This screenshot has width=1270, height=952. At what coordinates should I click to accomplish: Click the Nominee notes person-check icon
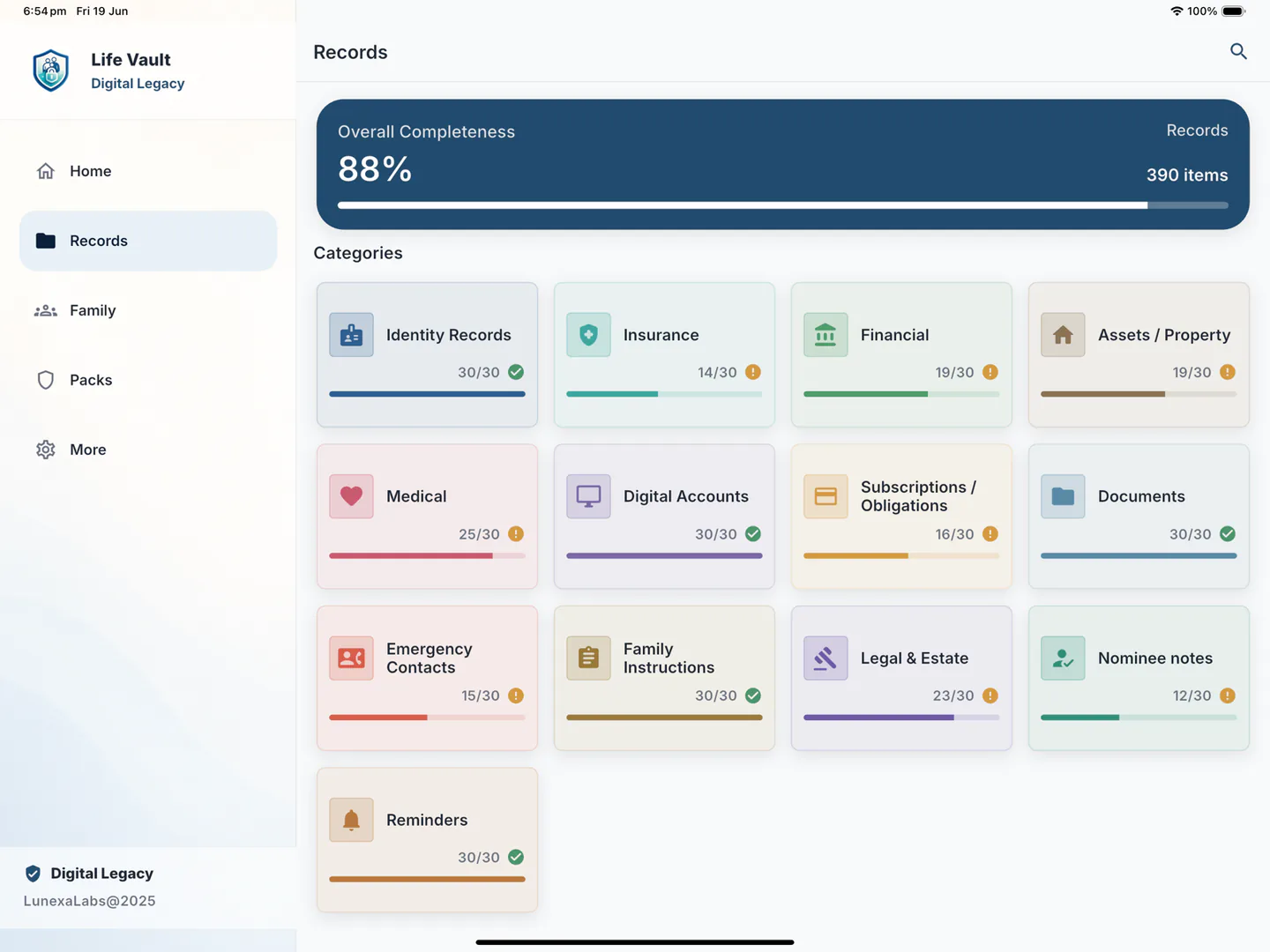point(1063,658)
